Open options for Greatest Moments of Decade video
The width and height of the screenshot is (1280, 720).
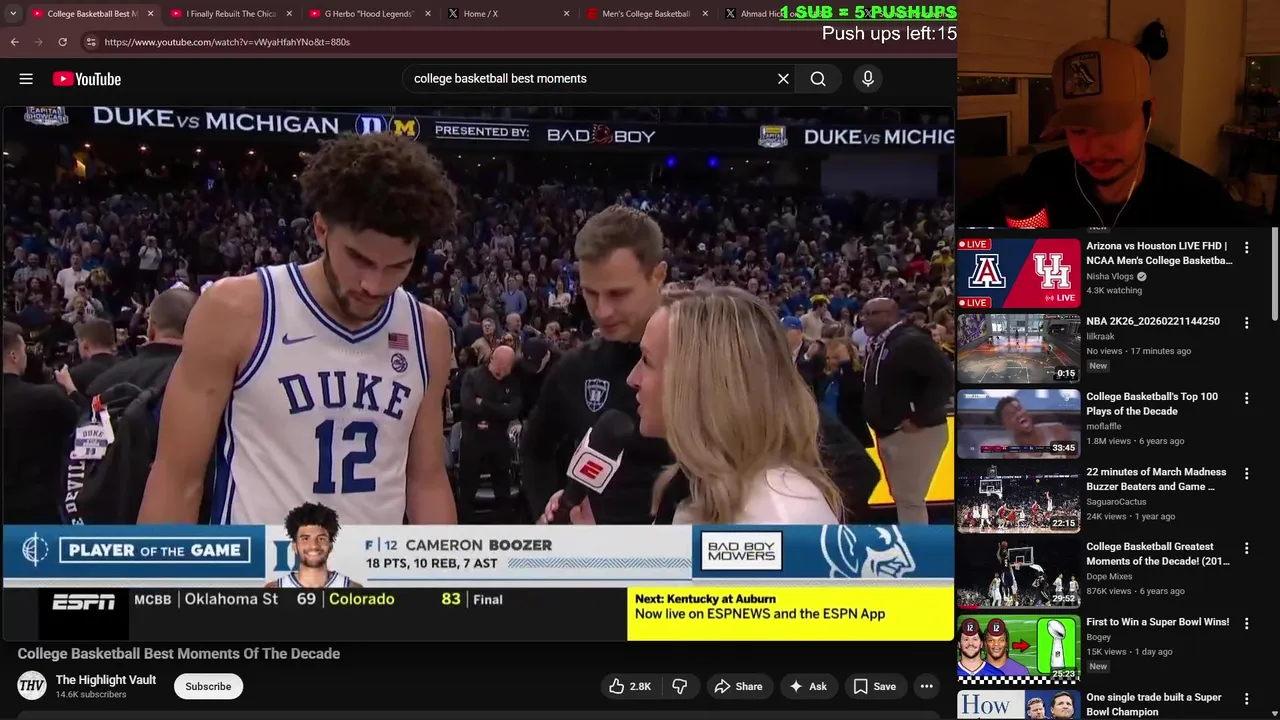[1246, 548]
